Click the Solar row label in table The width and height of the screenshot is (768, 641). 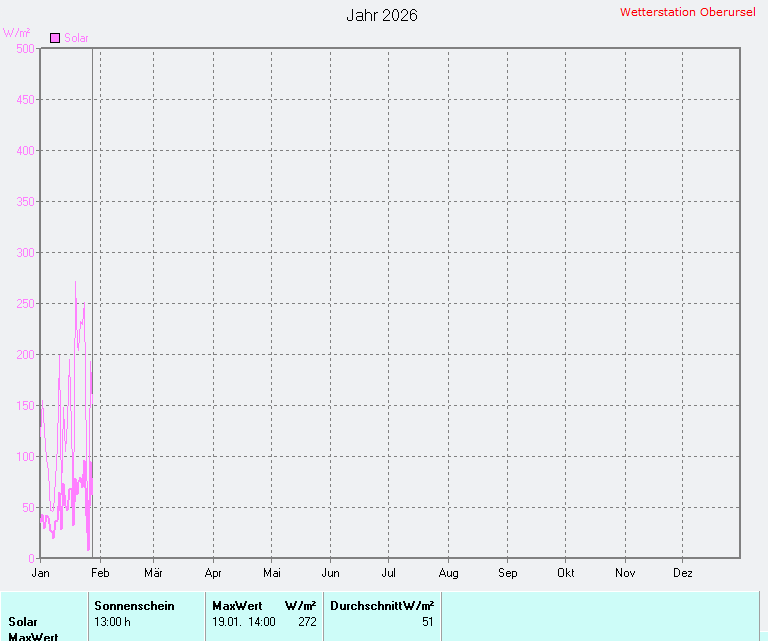click(x=23, y=622)
